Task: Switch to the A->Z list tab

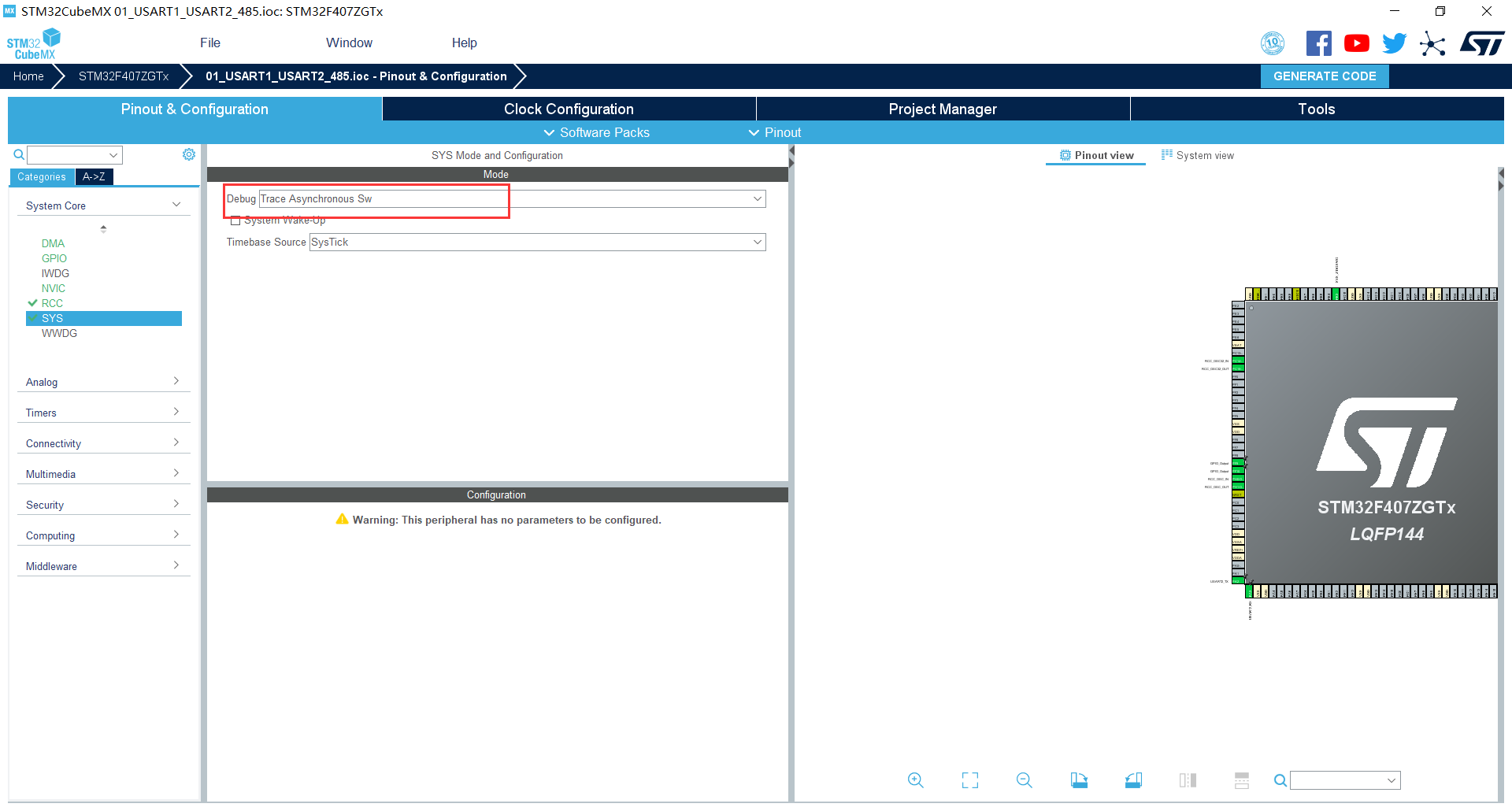Action: pos(94,176)
